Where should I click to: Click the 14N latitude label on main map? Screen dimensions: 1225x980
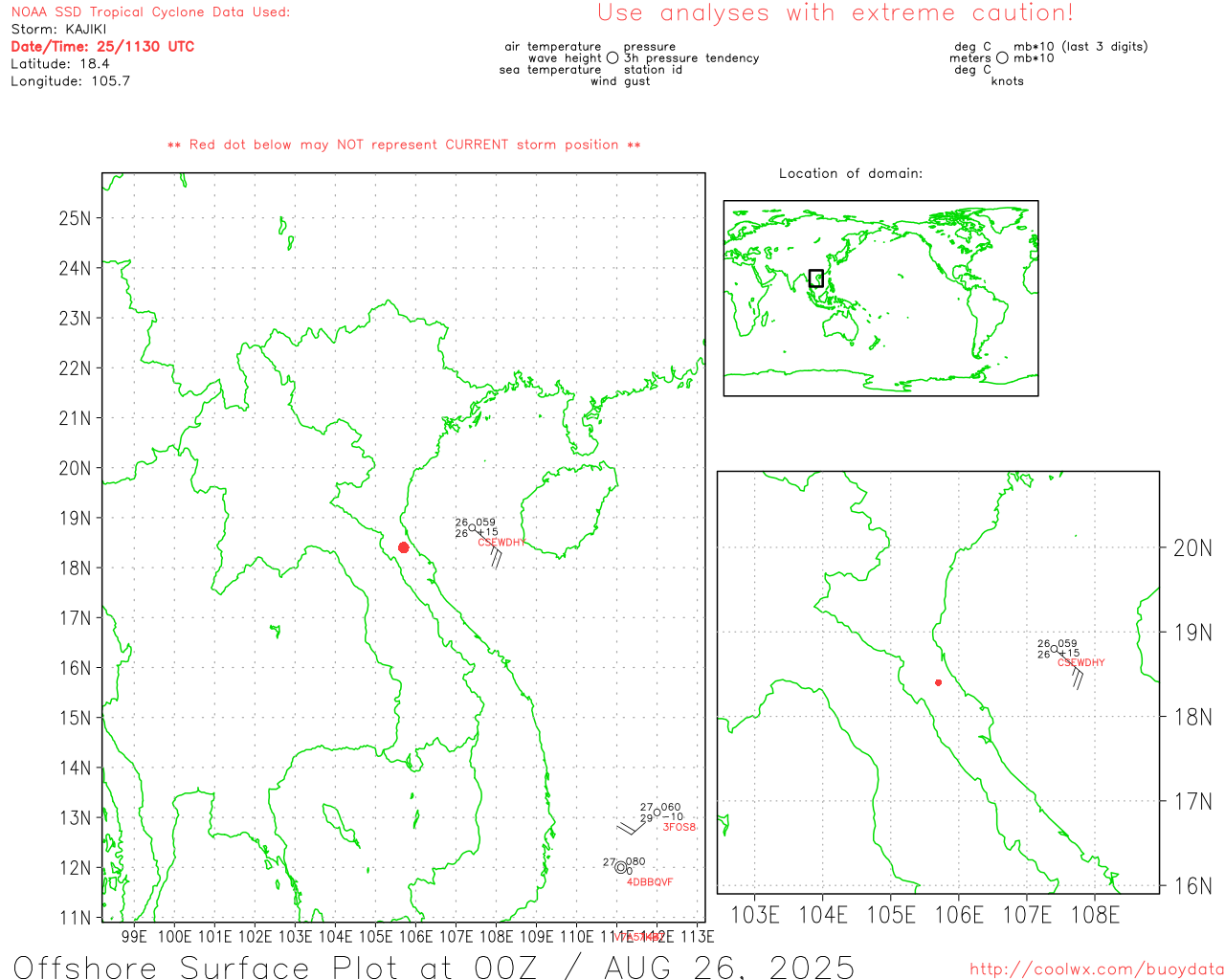pos(75,768)
